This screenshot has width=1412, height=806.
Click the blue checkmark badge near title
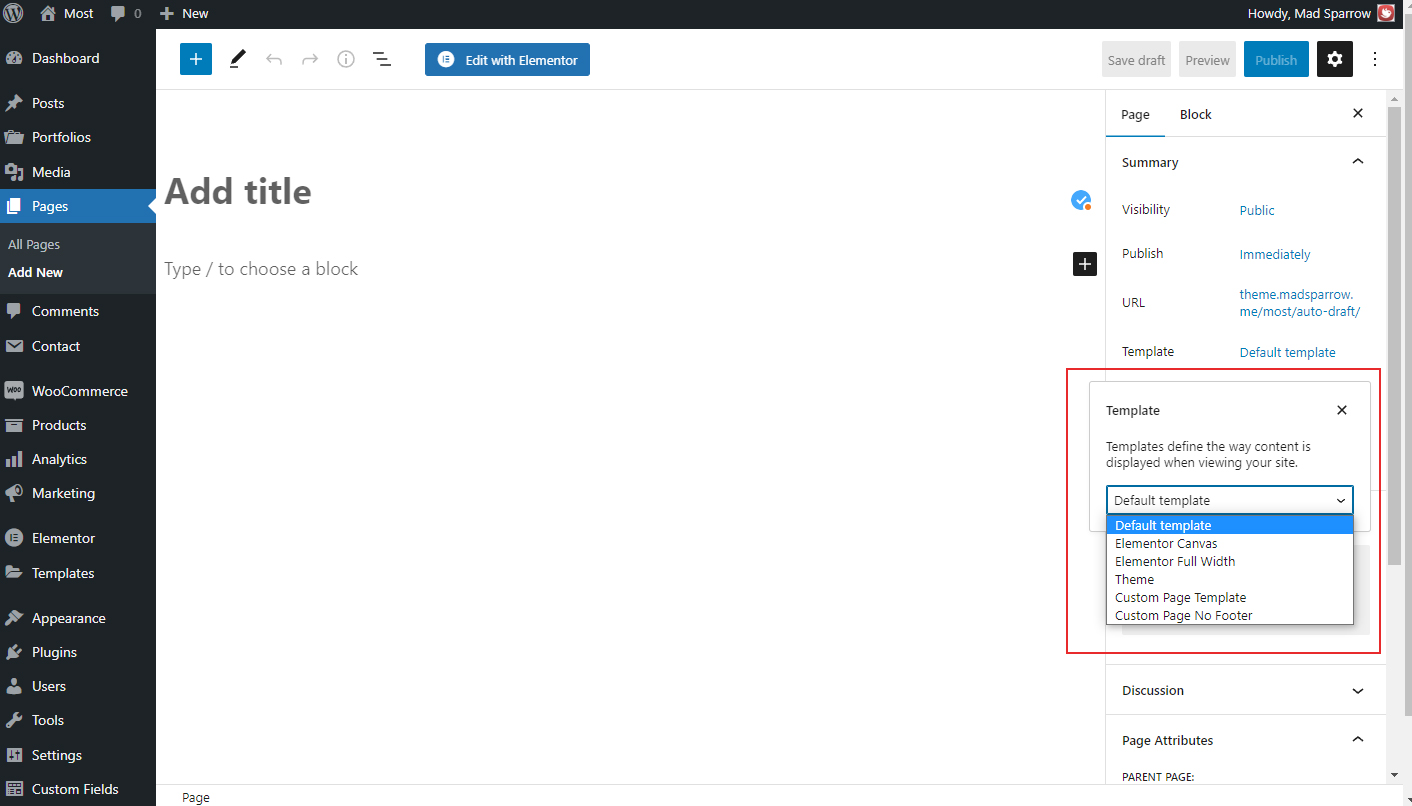1081,200
